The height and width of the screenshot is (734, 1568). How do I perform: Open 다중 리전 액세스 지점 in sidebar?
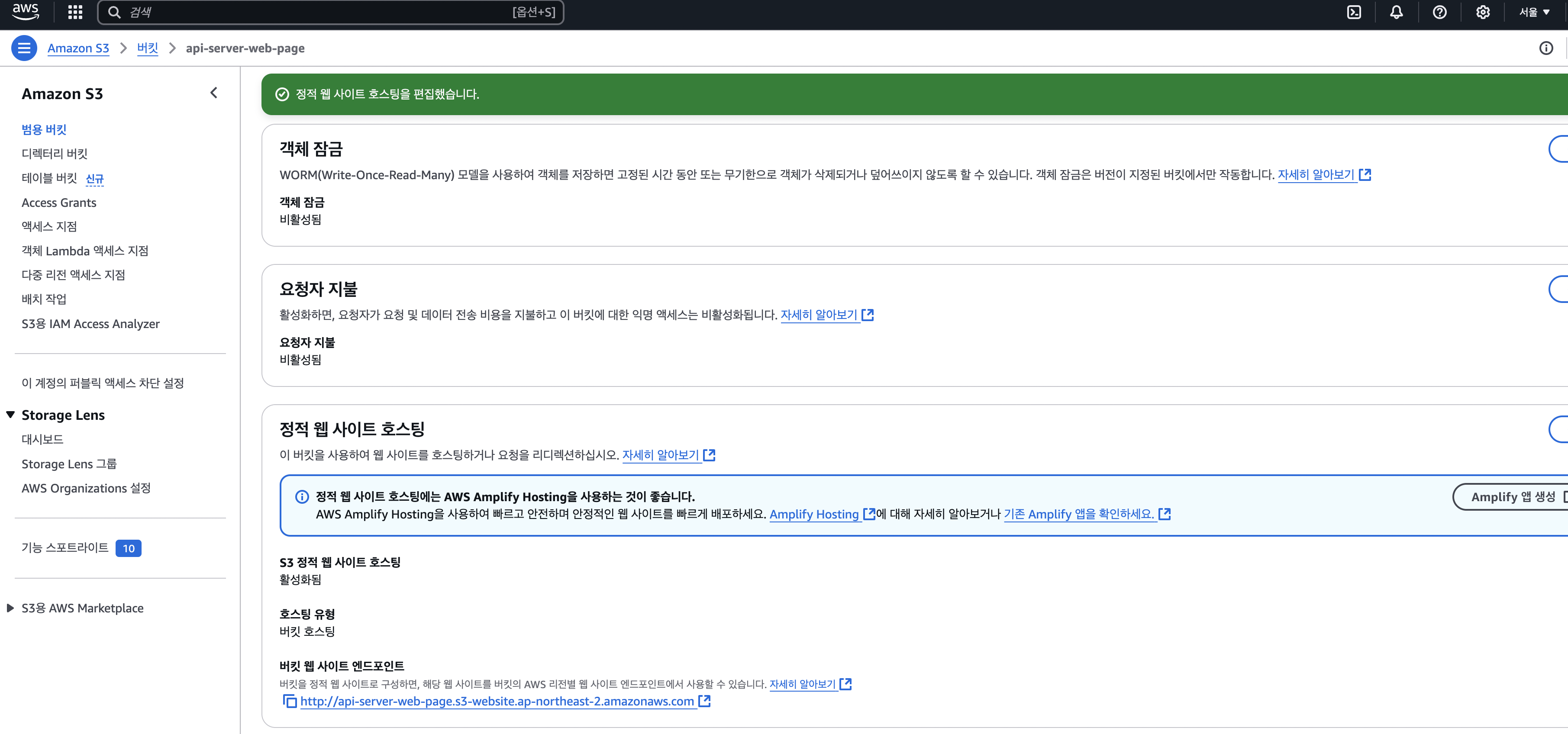tap(74, 275)
